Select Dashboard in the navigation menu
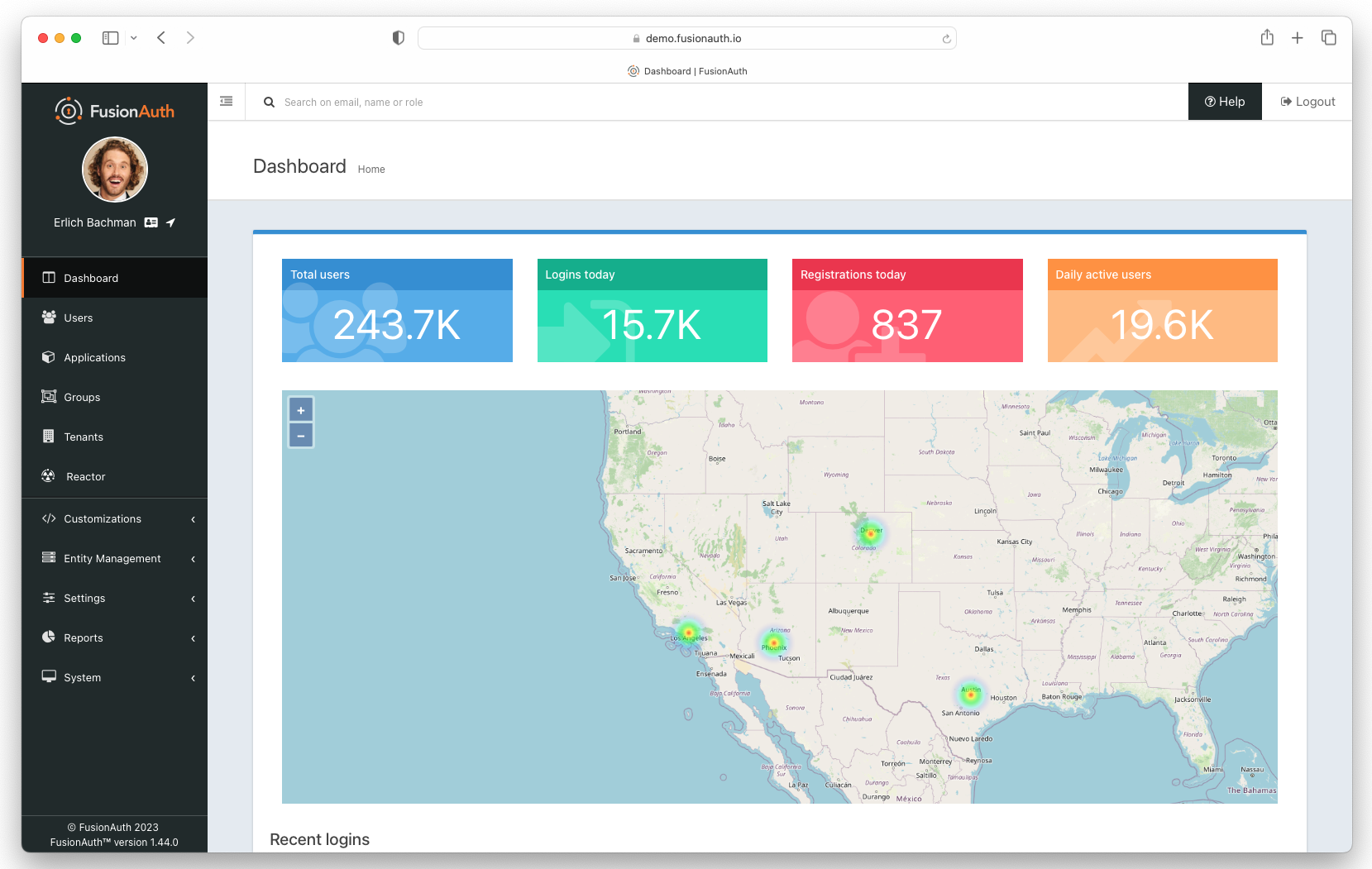This screenshot has width=1372, height=869. (91, 278)
